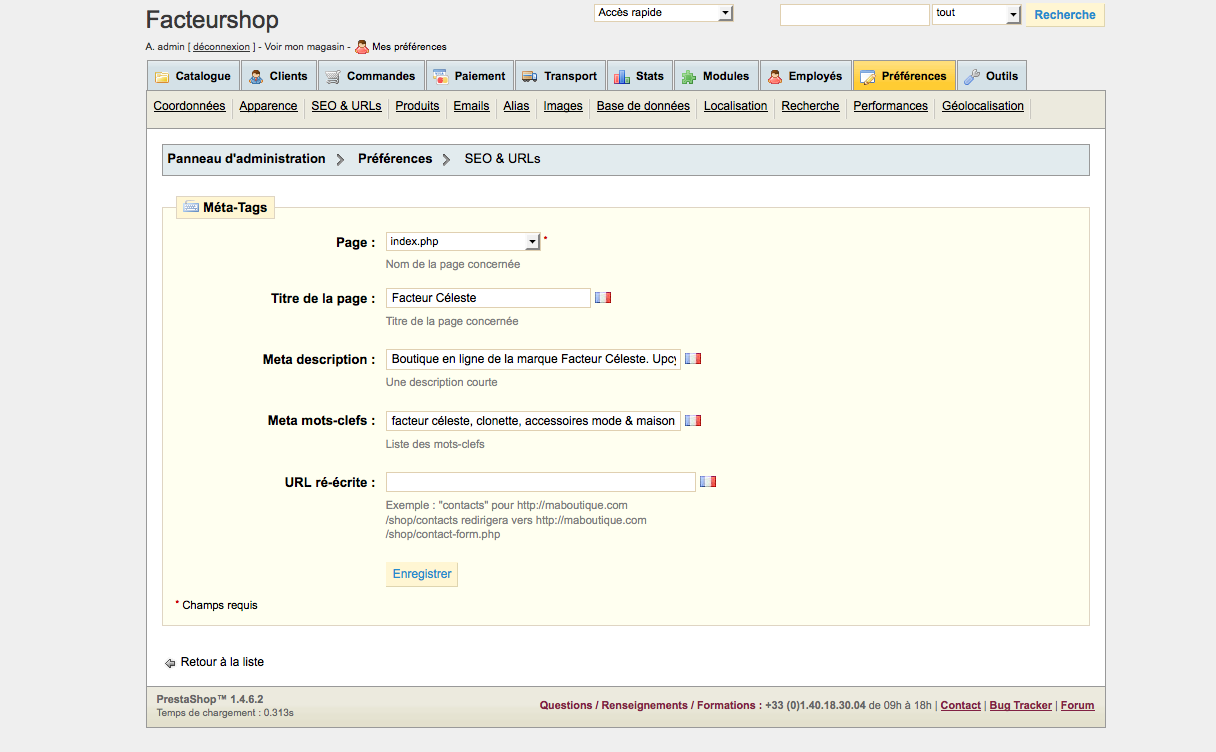This screenshot has width=1216, height=752.
Task: Open Emails preferences
Action: tap(471, 106)
